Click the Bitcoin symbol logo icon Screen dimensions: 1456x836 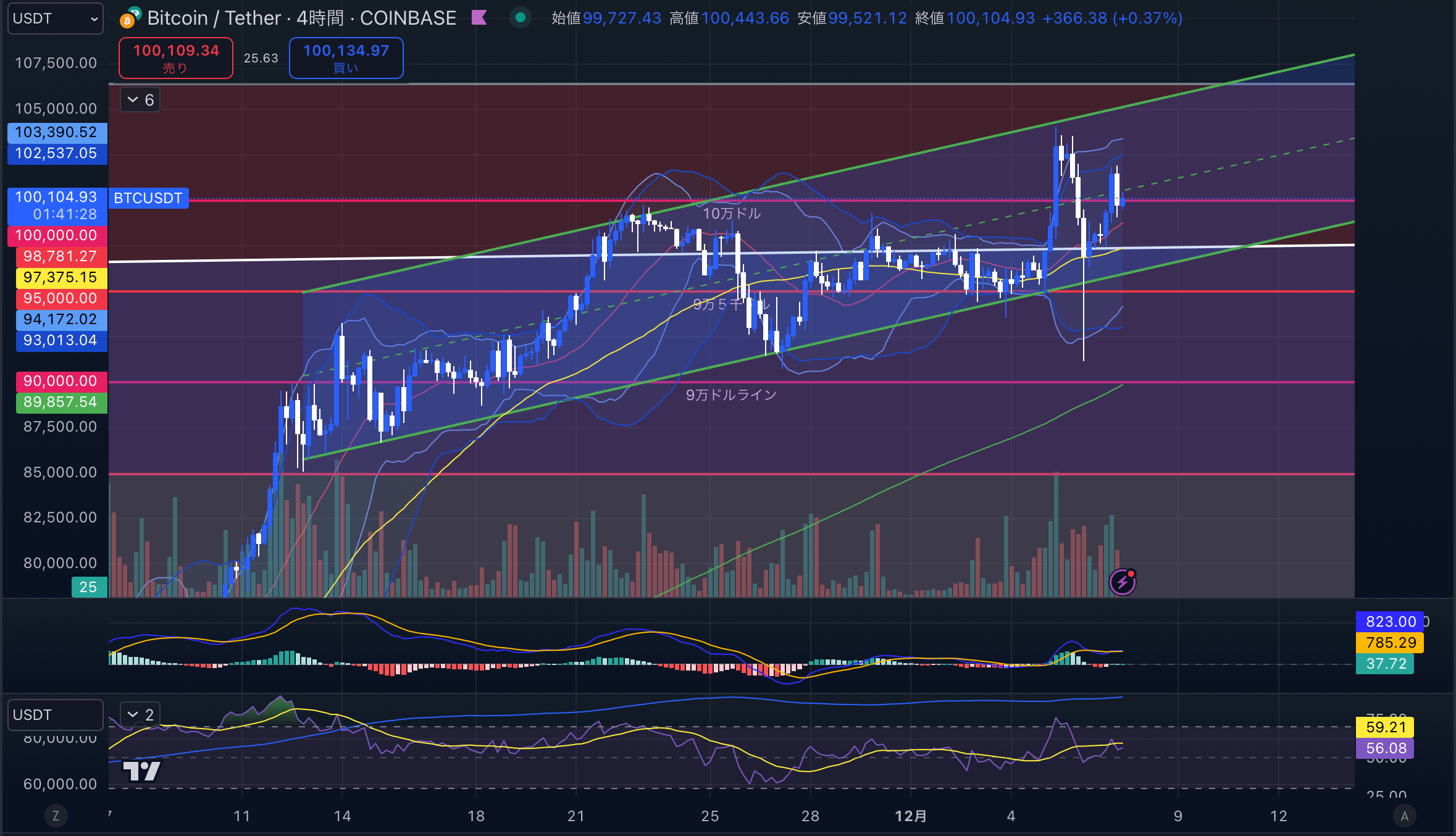(x=130, y=18)
